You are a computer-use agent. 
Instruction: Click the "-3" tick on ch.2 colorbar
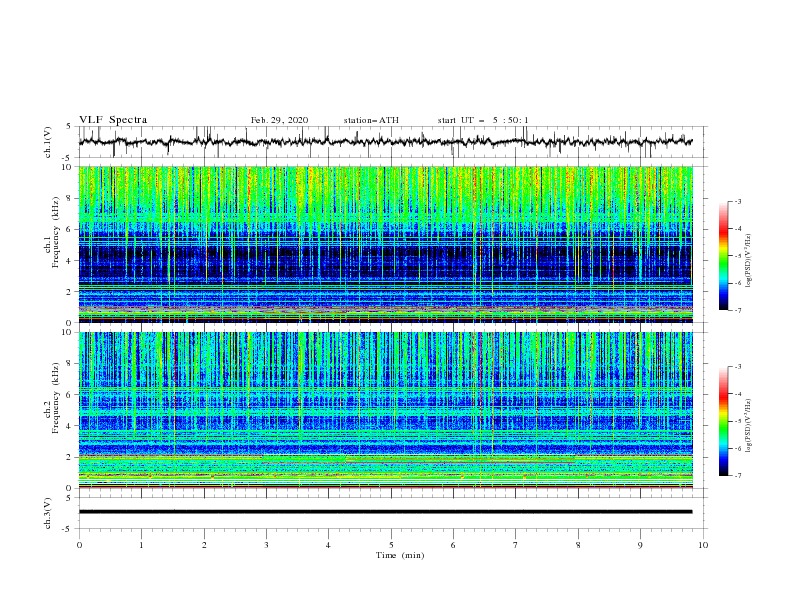pyautogui.click(x=737, y=367)
